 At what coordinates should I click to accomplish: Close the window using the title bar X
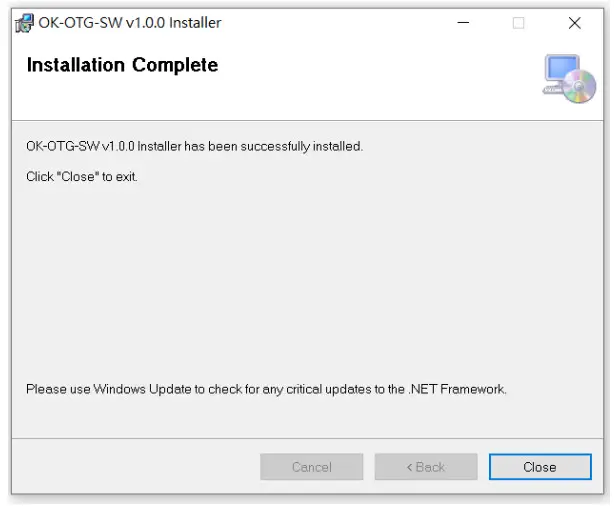574,23
